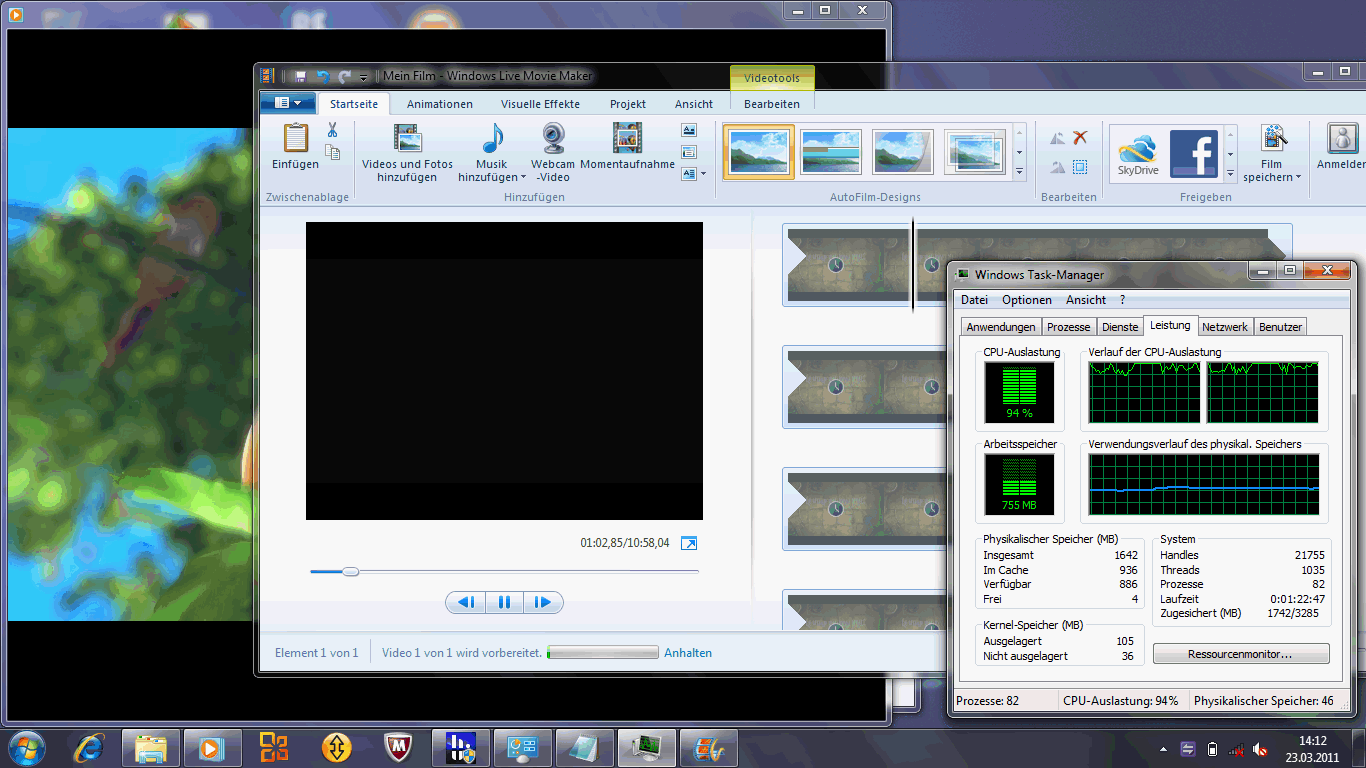Share the movie to SkyDrive
The height and width of the screenshot is (768, 1366).
pos(1138,154)
